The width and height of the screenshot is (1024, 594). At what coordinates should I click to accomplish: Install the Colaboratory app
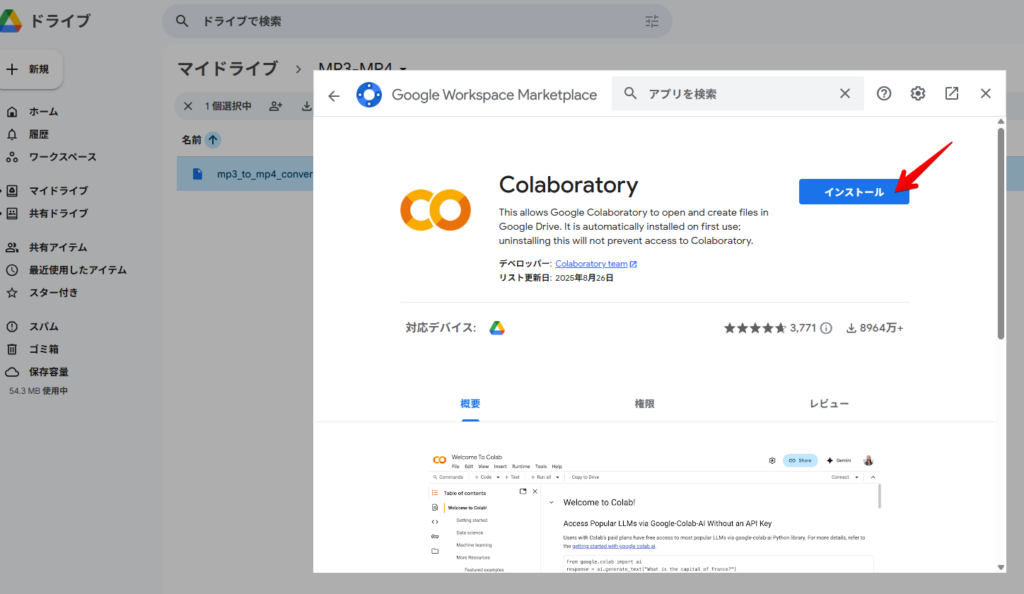coord(854,192)
